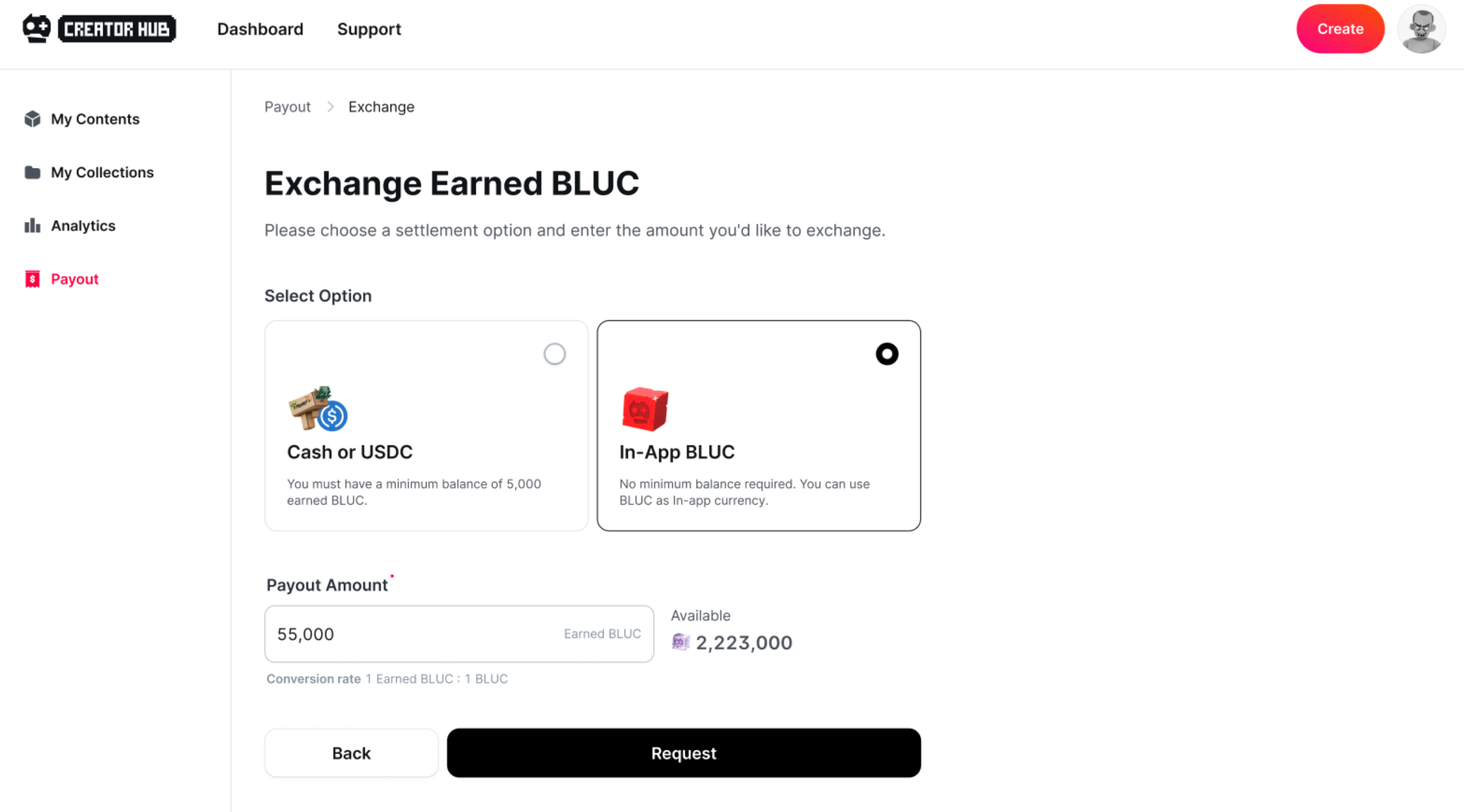This screenshot has height=812, width=1464.
Task: Click the Analytics bar chart icon
Action: point(32,226)
